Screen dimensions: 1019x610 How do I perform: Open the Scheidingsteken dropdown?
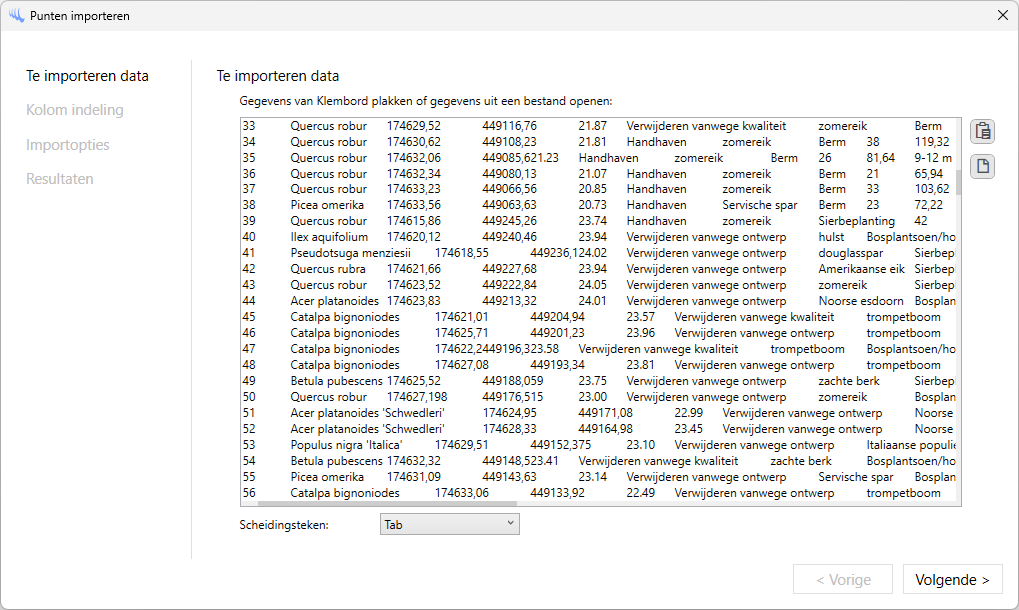[450, 524]
